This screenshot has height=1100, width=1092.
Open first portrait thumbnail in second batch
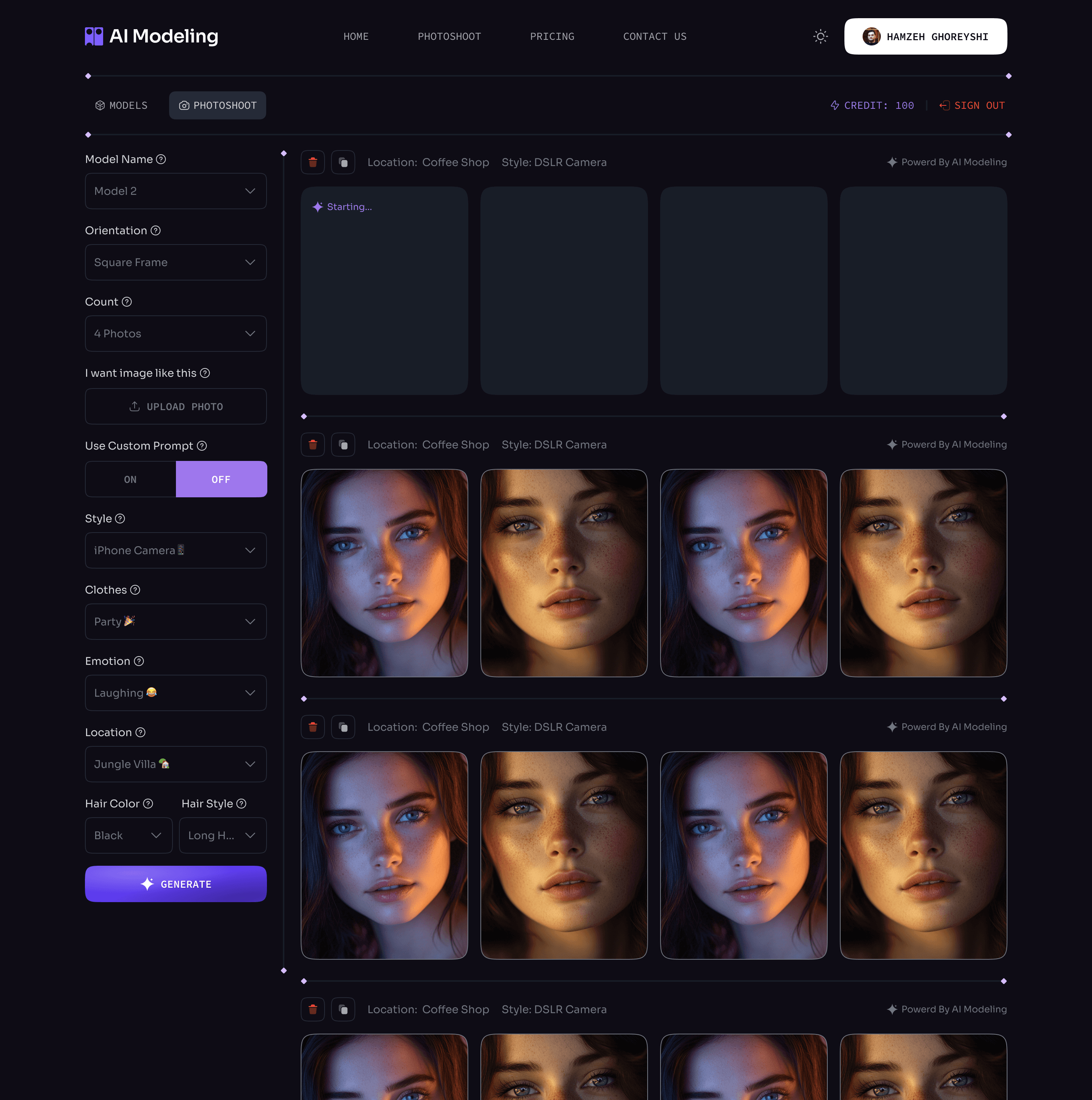pyautogui.click(x=384, y=573)
